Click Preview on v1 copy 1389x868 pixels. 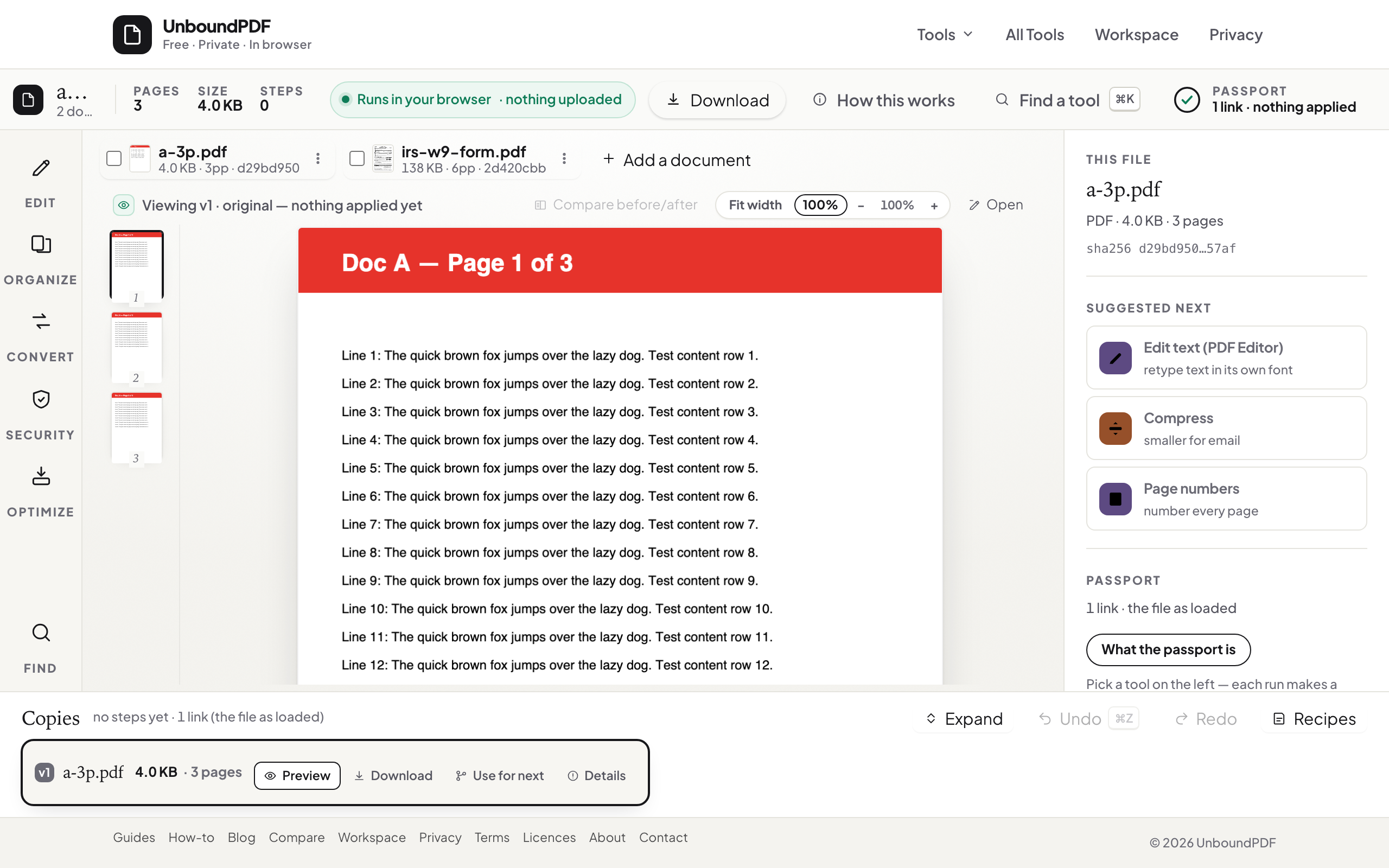coord(297,776)
